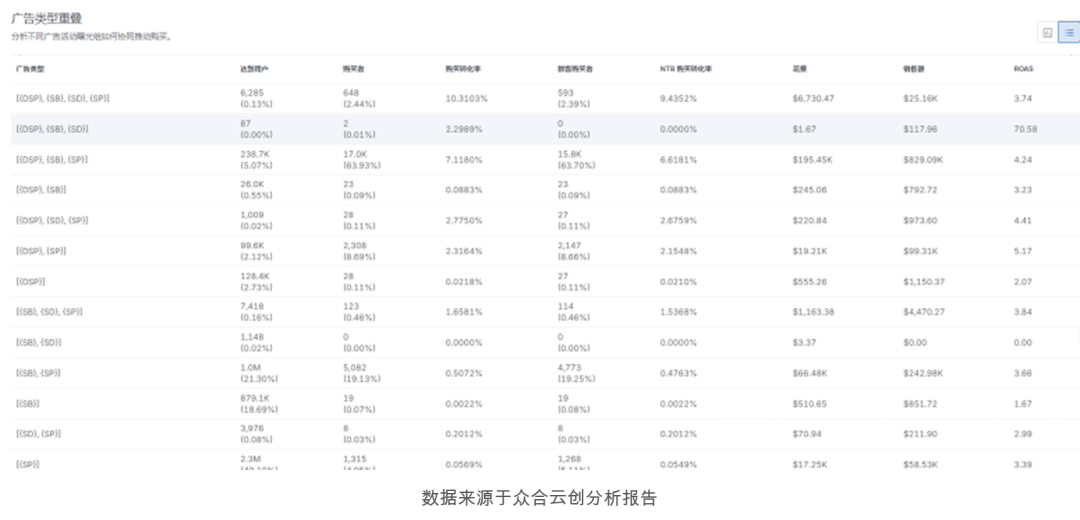Select row [{DSP}, {SD}, {SP}]

pyautogui.click(x=545, y=220)
